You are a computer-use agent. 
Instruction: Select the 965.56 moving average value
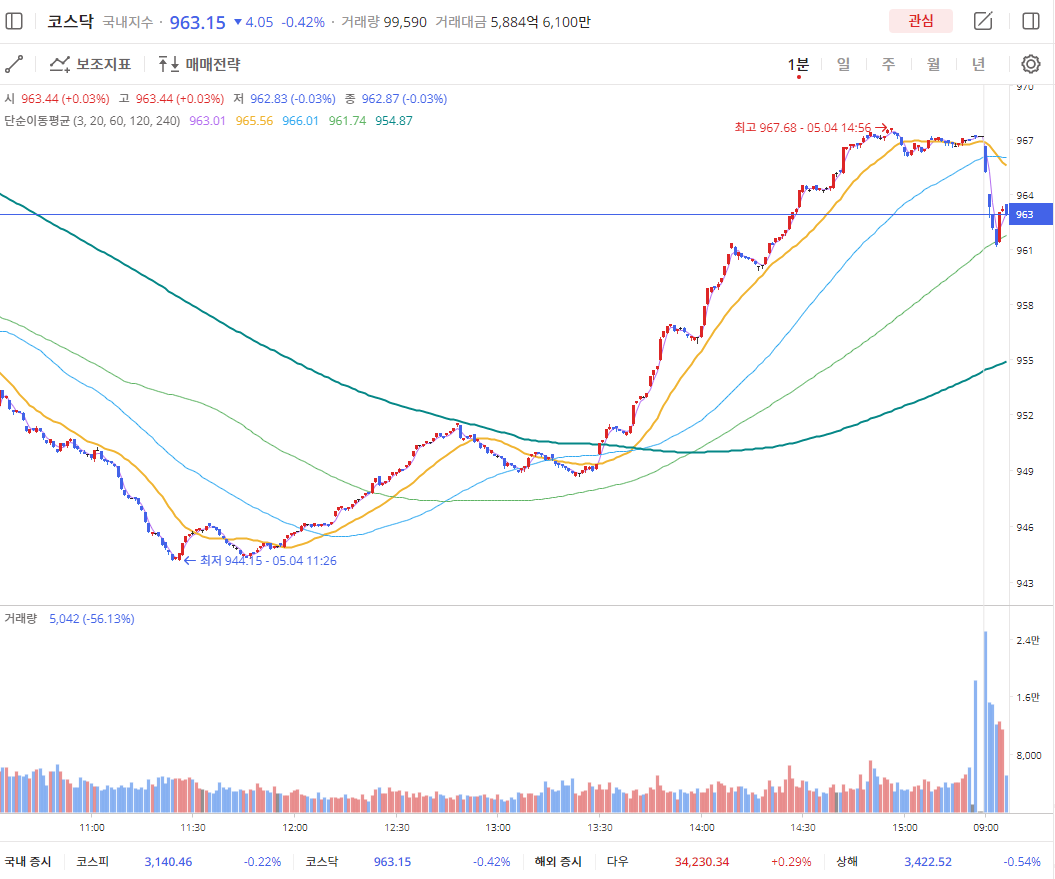254,121
